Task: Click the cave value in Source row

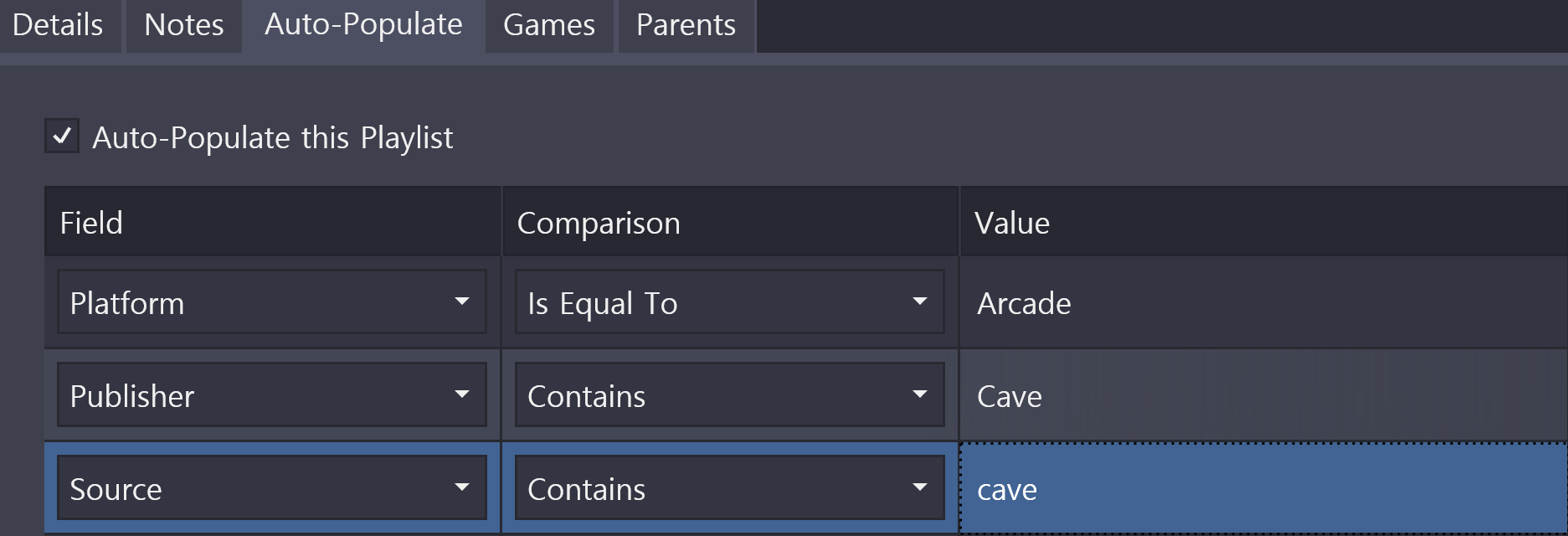Action: 1262,488
